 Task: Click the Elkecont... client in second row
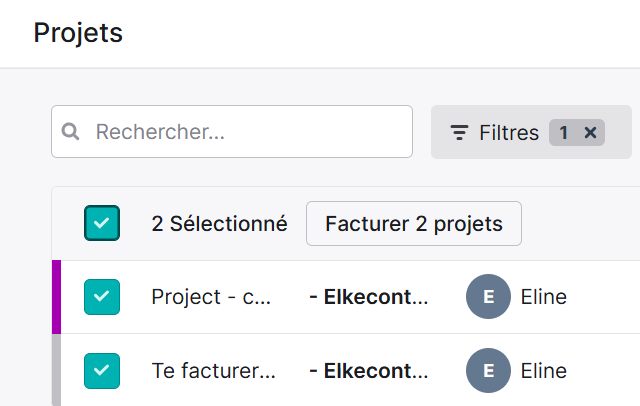click(369, 371)
